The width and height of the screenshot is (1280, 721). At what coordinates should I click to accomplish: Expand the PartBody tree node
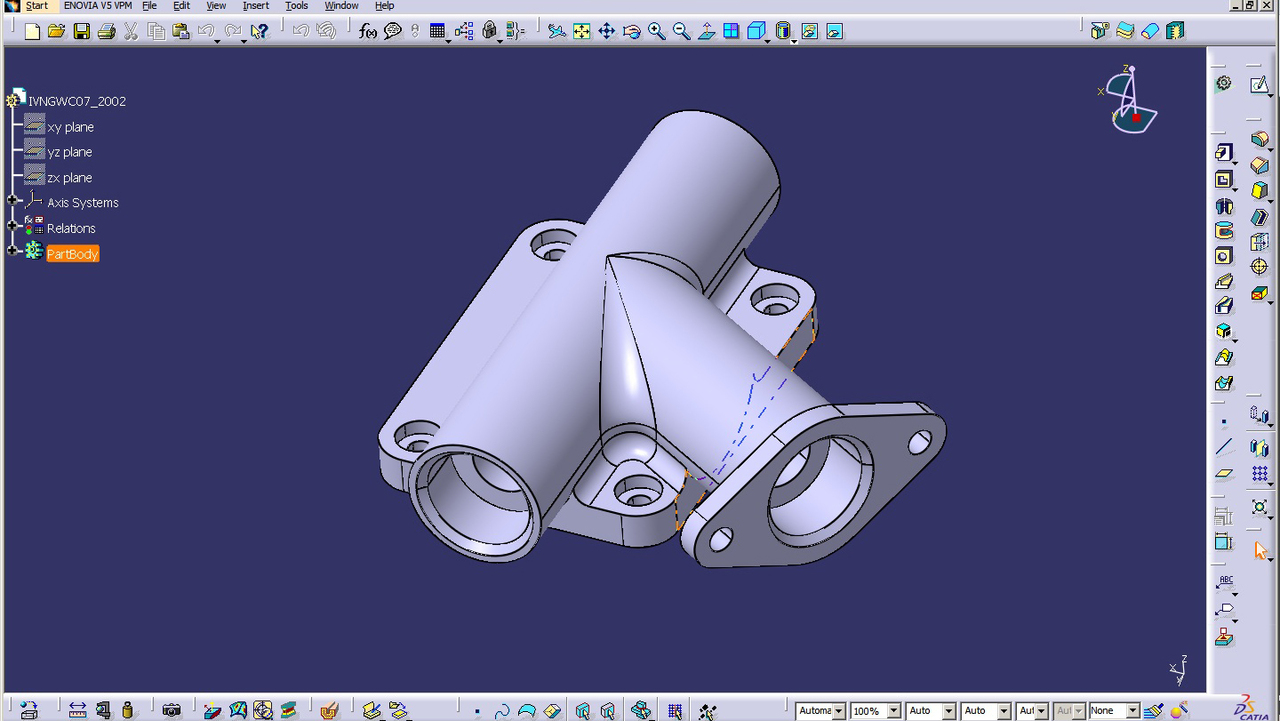[x=13, y=251]
